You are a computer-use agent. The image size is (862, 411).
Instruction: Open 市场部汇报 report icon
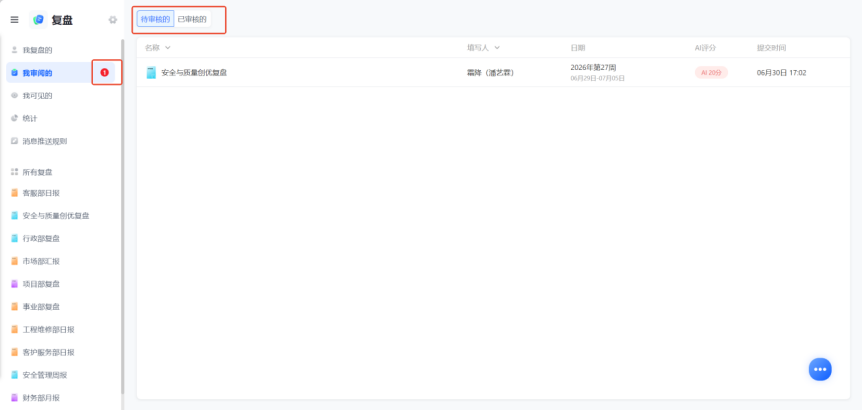click(x=14, y=261)
